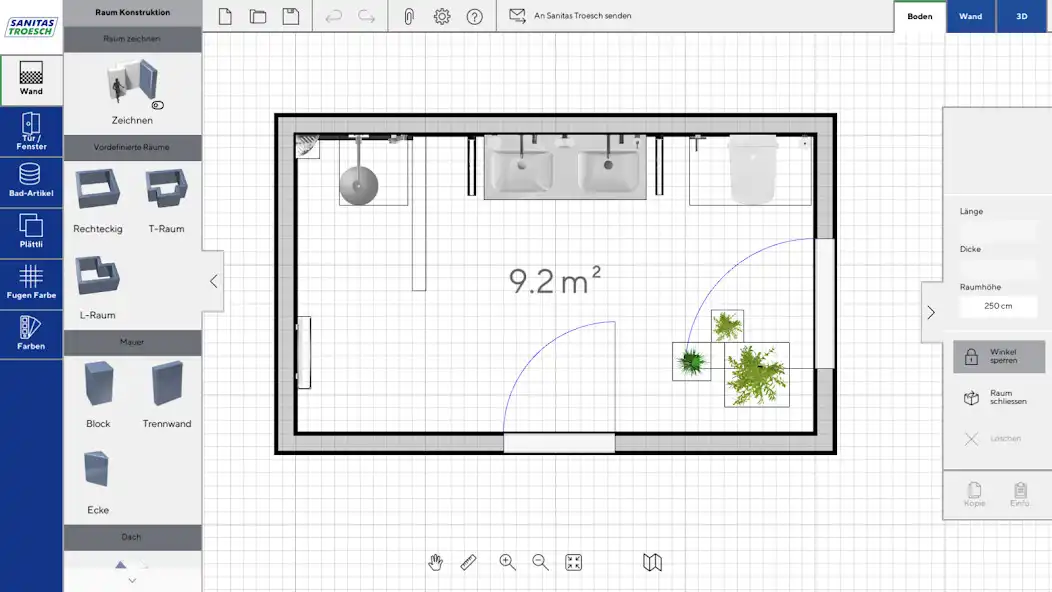The height and width of the screenshot is (592, 1052).
Task: Activate the ruler measuring tool
Action: tap(468, 562)
